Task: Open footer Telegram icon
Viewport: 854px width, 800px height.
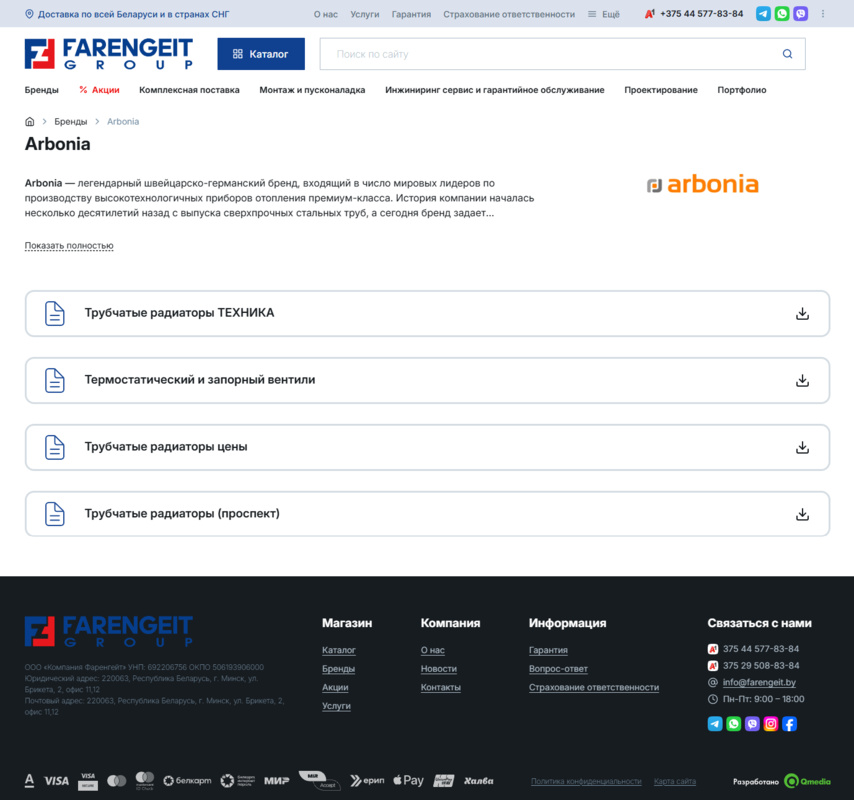Action: coord(715,724)
